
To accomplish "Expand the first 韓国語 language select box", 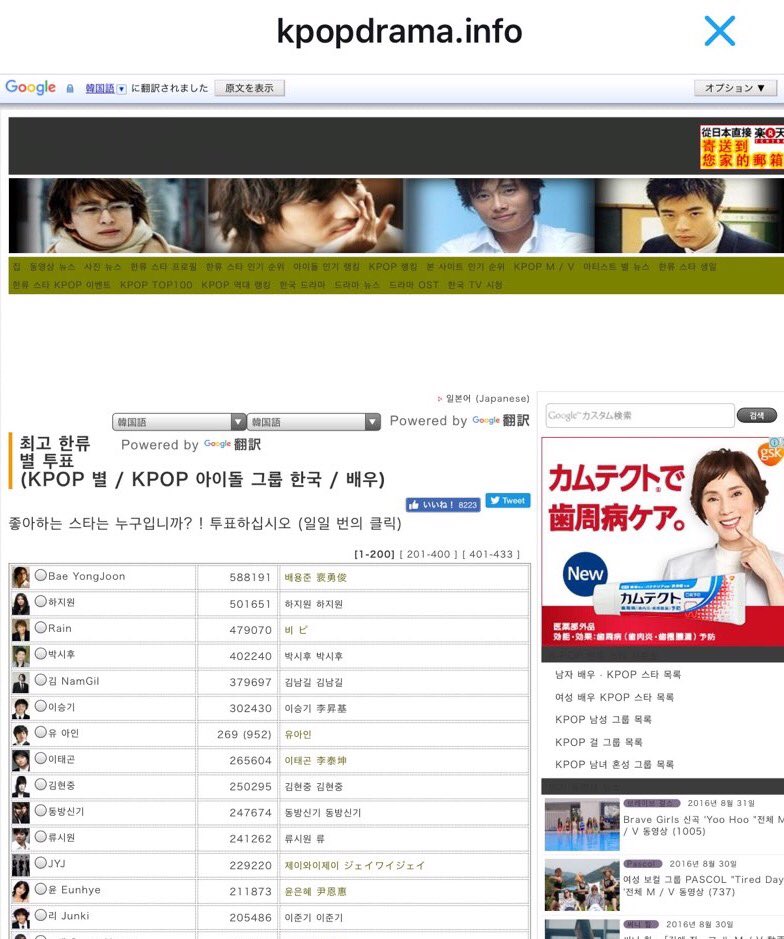I will (x=179, y=422).
